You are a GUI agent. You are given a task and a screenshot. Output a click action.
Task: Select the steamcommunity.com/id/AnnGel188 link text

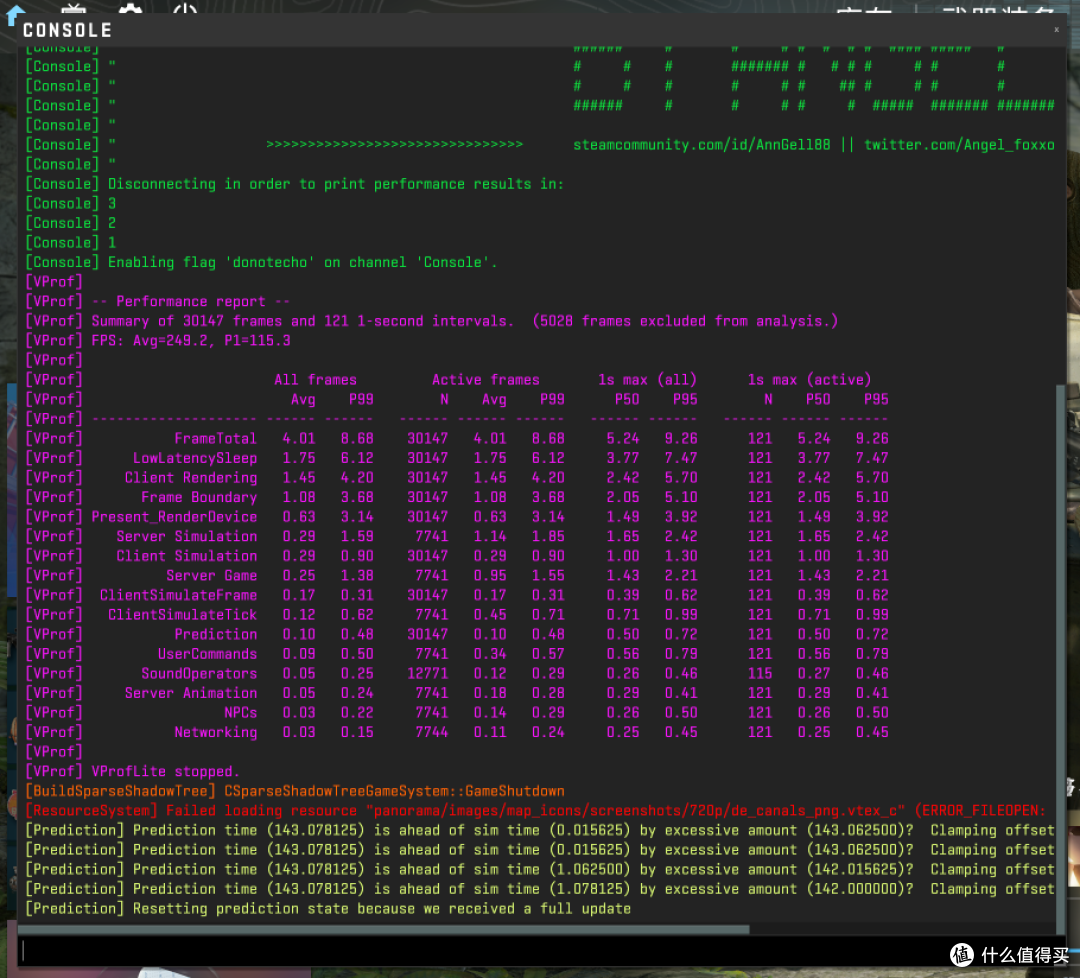tap(701, 145)
